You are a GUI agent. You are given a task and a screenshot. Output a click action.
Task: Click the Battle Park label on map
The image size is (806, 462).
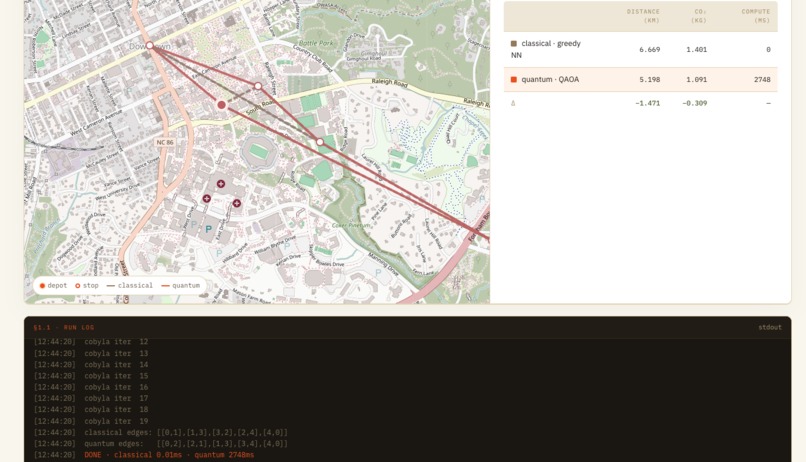[316, 43]
